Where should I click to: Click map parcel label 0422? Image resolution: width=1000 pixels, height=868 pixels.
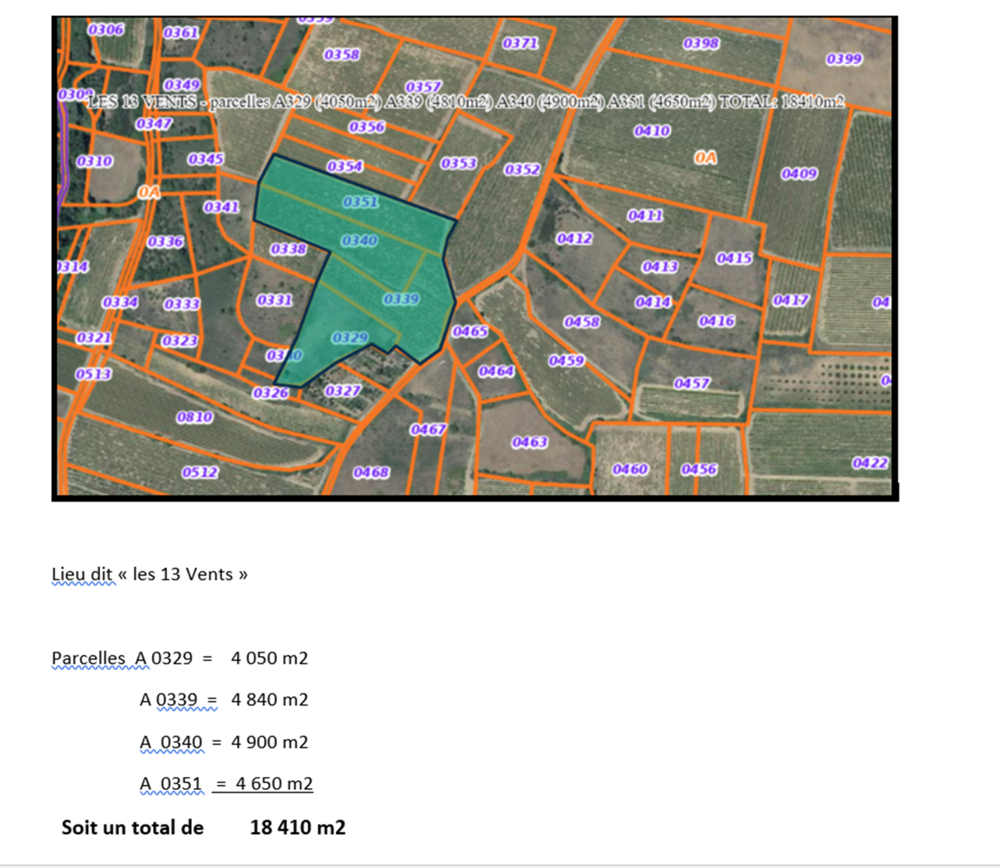click(871, 462)
